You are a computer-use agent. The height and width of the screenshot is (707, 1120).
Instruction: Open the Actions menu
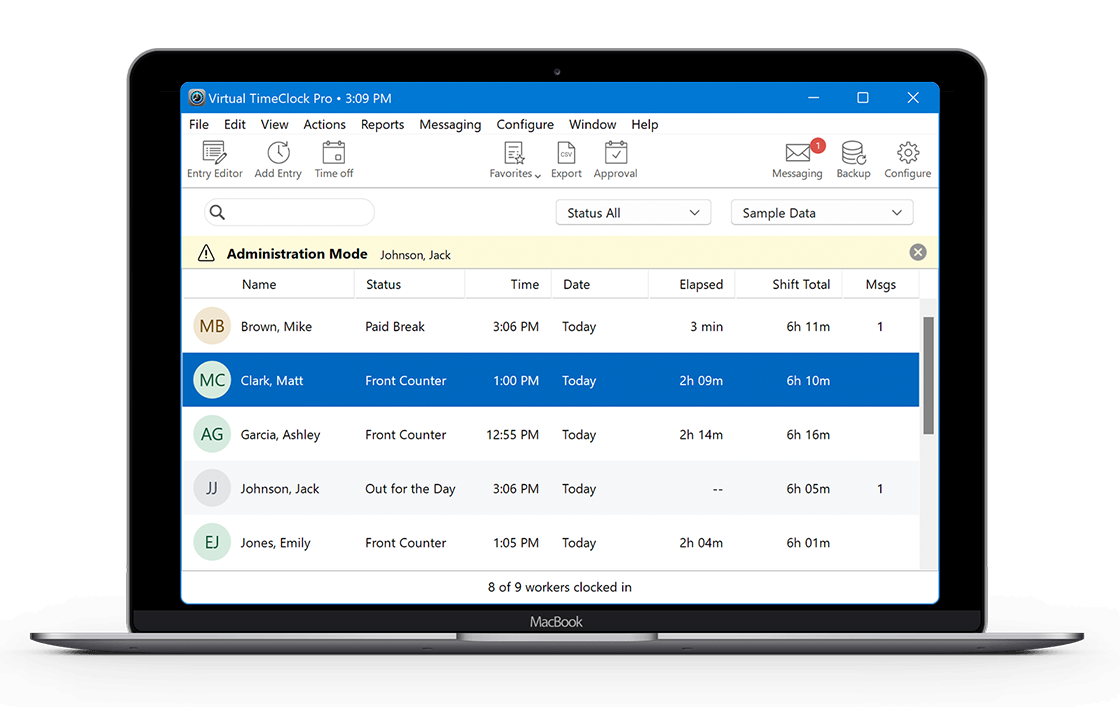coord(324,124)
